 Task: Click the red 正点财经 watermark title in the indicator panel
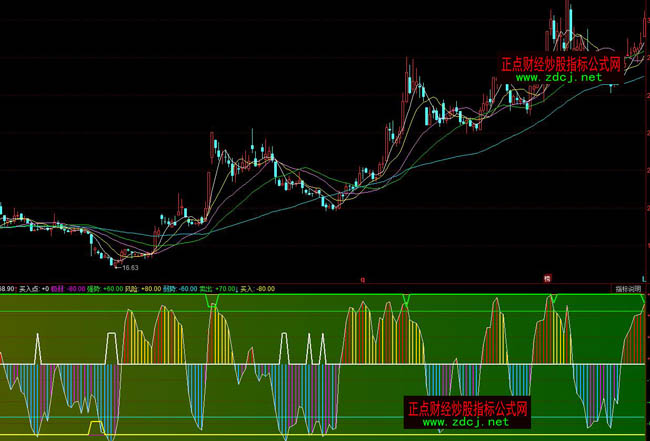tap(466, 408)
